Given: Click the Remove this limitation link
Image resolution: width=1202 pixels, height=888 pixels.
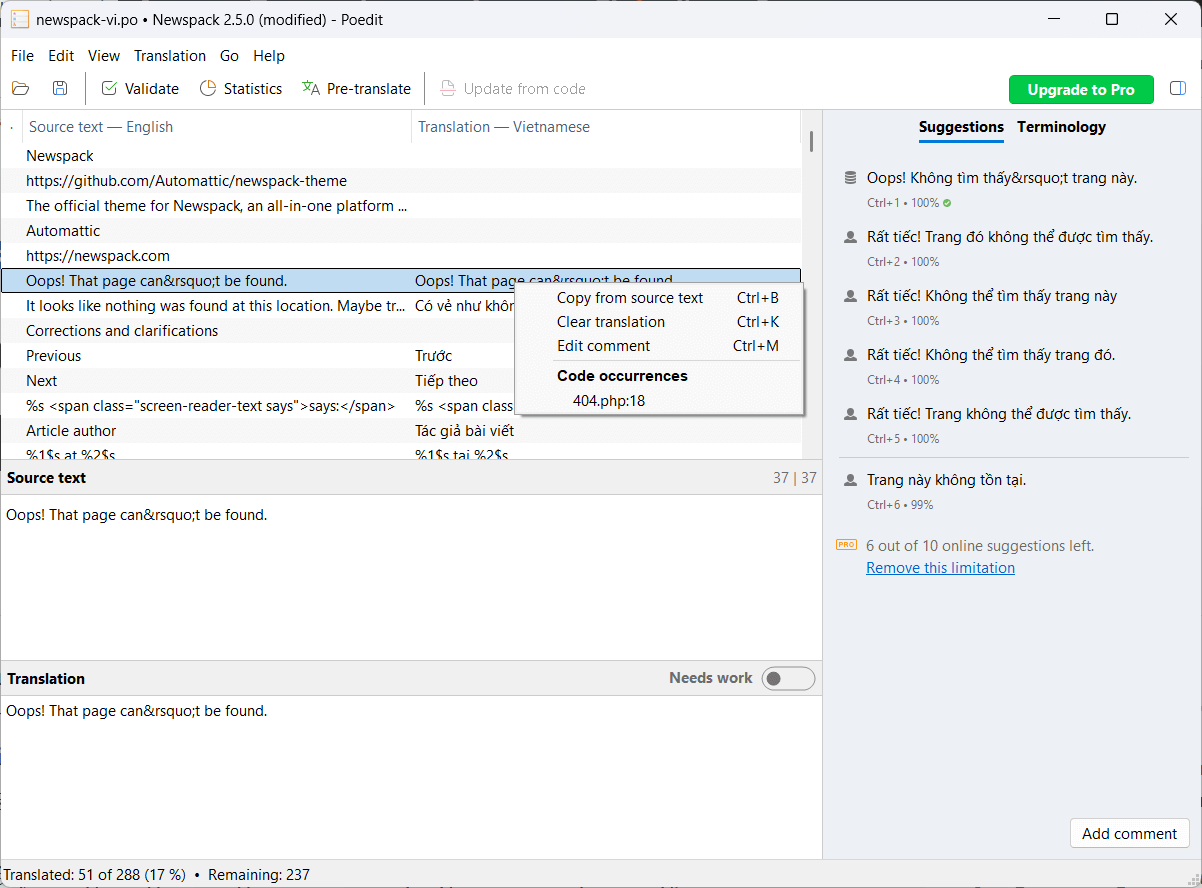Looking at the screenshot, I should pos(940,568).
